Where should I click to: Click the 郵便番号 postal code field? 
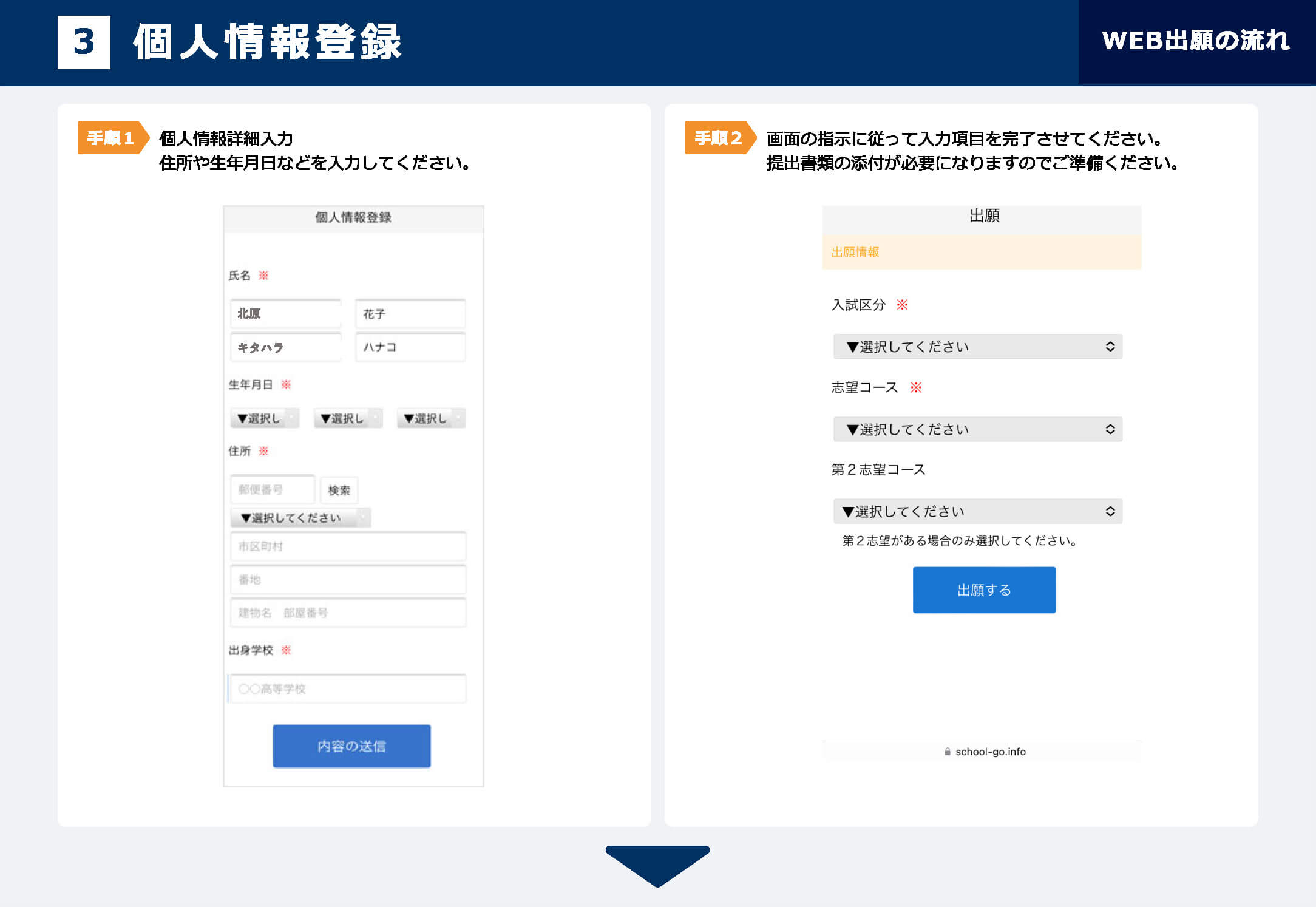tap(273, 489)
